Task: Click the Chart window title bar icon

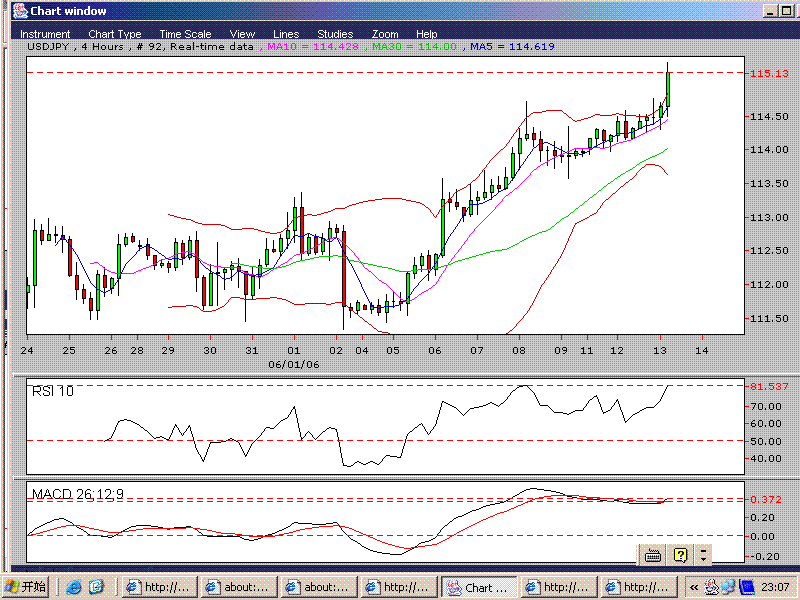Action: coord(20,11)
